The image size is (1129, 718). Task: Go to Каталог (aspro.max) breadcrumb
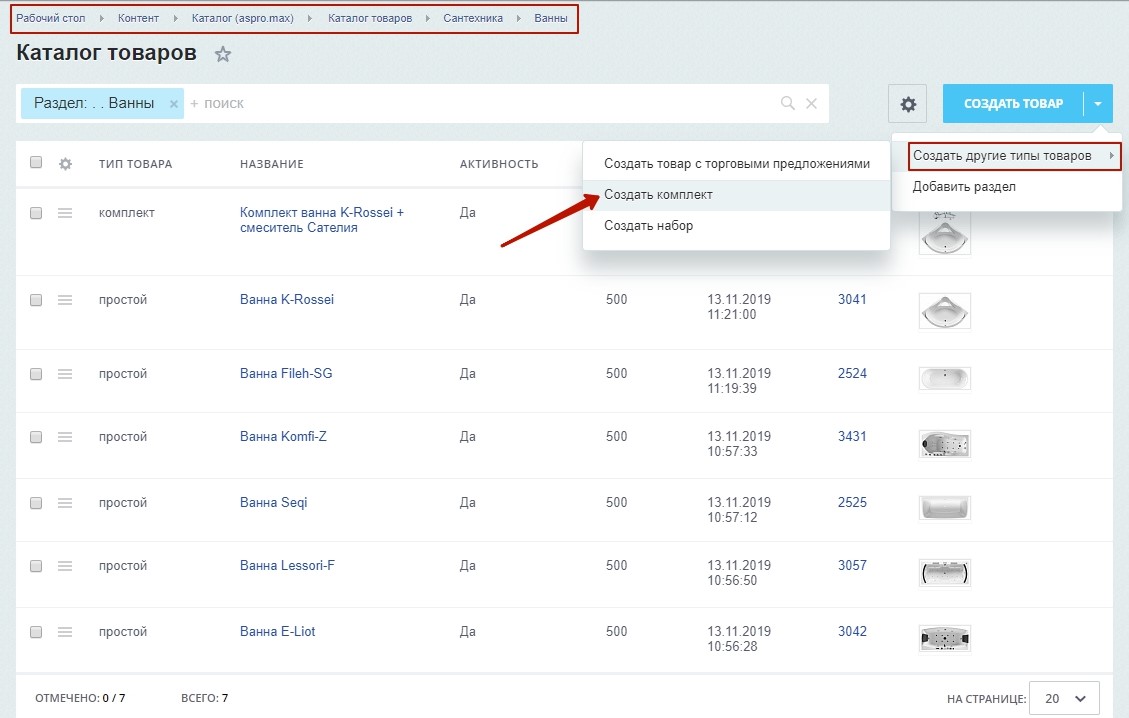243,18
